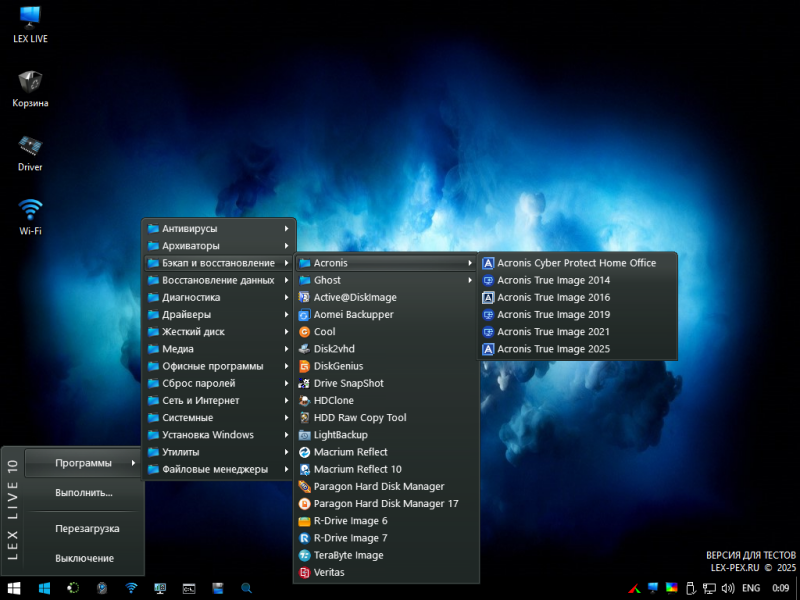Launch Macrium Reflect 10
800x600 pixels.
pos(357,469)
